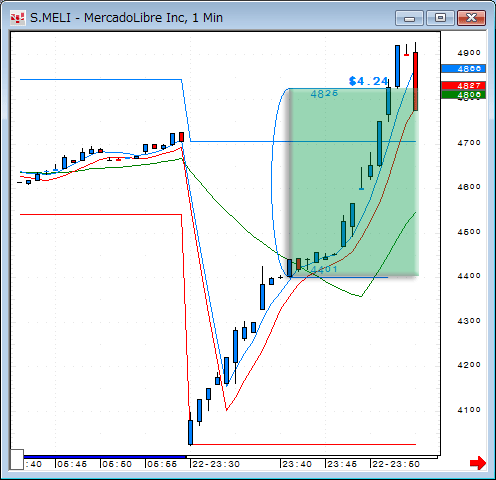Click the red 4827 price marker
Screen dimensions: 496x480
[x=463, y=86]
